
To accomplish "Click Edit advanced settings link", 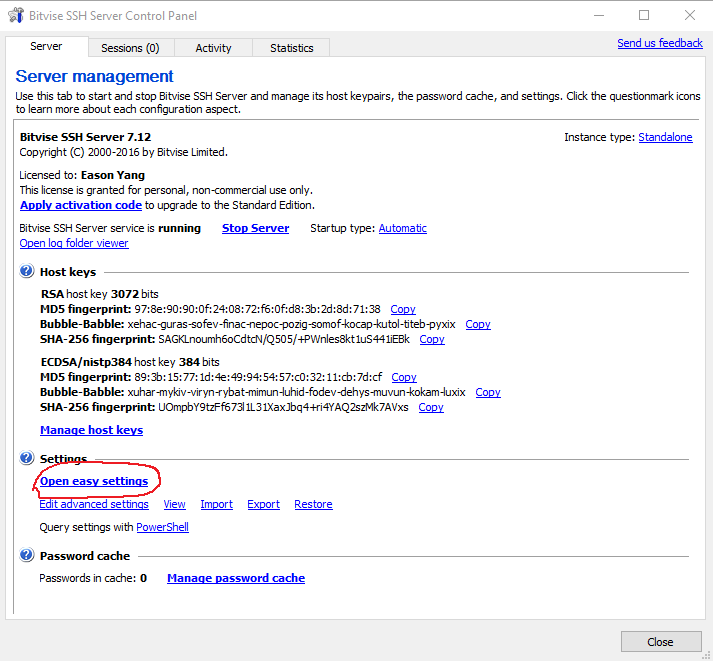I will (94, 504).
